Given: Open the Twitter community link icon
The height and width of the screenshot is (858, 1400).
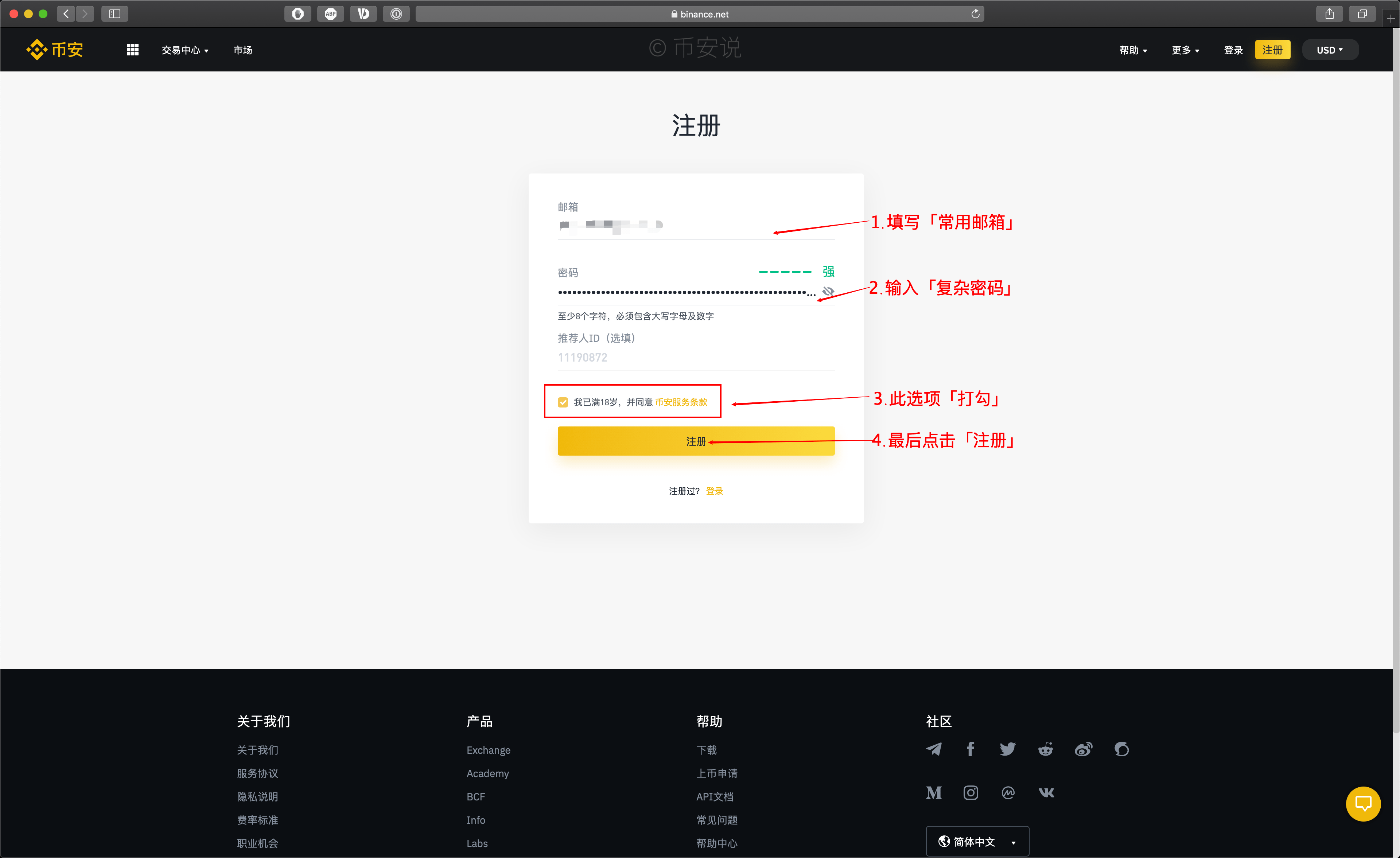Looking at the screenshot, I should point(1007,749).
